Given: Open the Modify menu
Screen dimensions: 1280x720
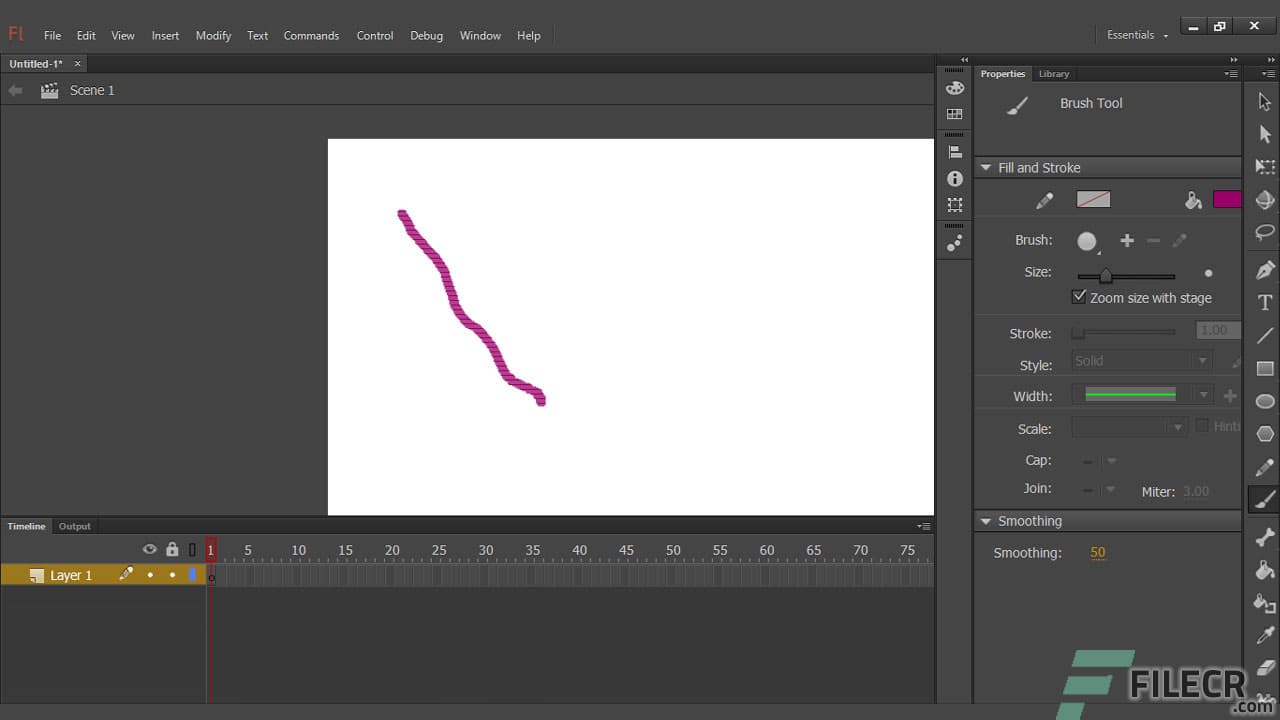Looking at the screenshot, I should [x=213, y=35].
